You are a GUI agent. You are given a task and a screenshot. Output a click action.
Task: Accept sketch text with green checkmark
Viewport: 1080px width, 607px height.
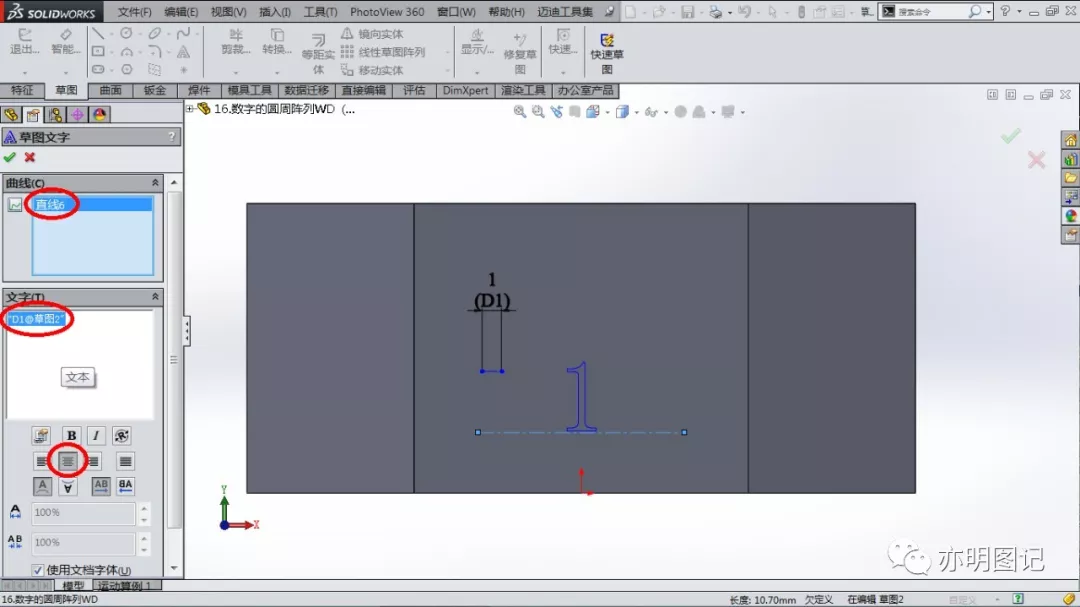(x=10, y=157)
